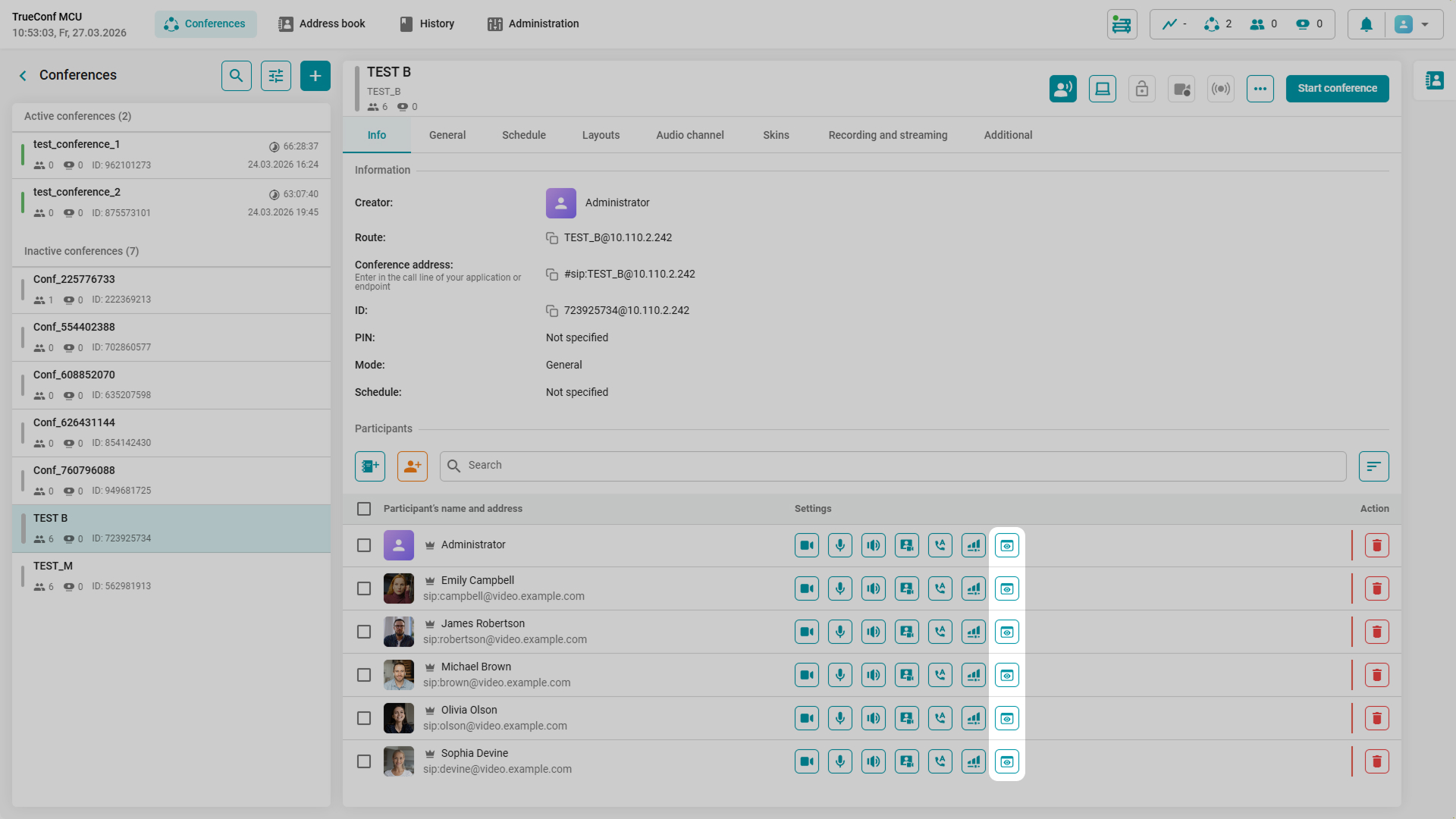Click the conference search magnifier icon
This screenshot has height=819, width=1456.
tap(237, 76)
